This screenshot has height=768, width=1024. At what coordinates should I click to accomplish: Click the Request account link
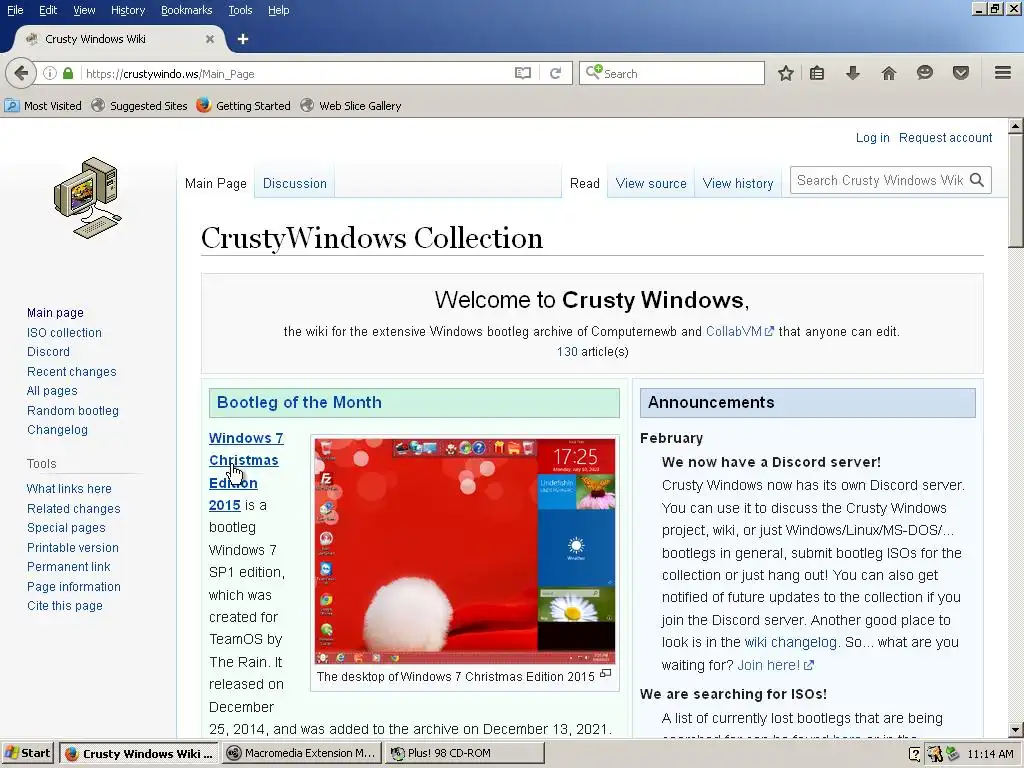[x=945, y=138]
